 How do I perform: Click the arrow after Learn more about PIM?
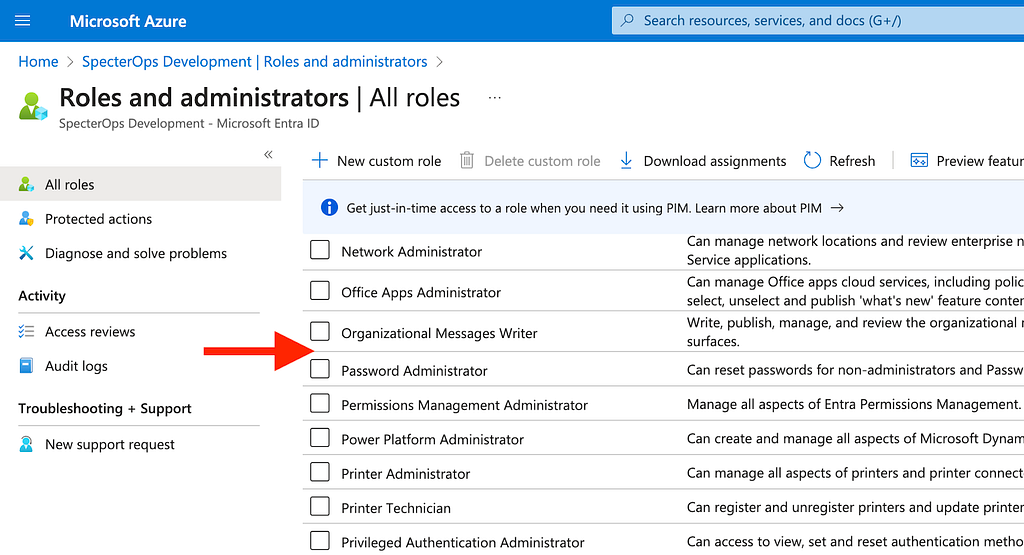click(x=837, y=208)
